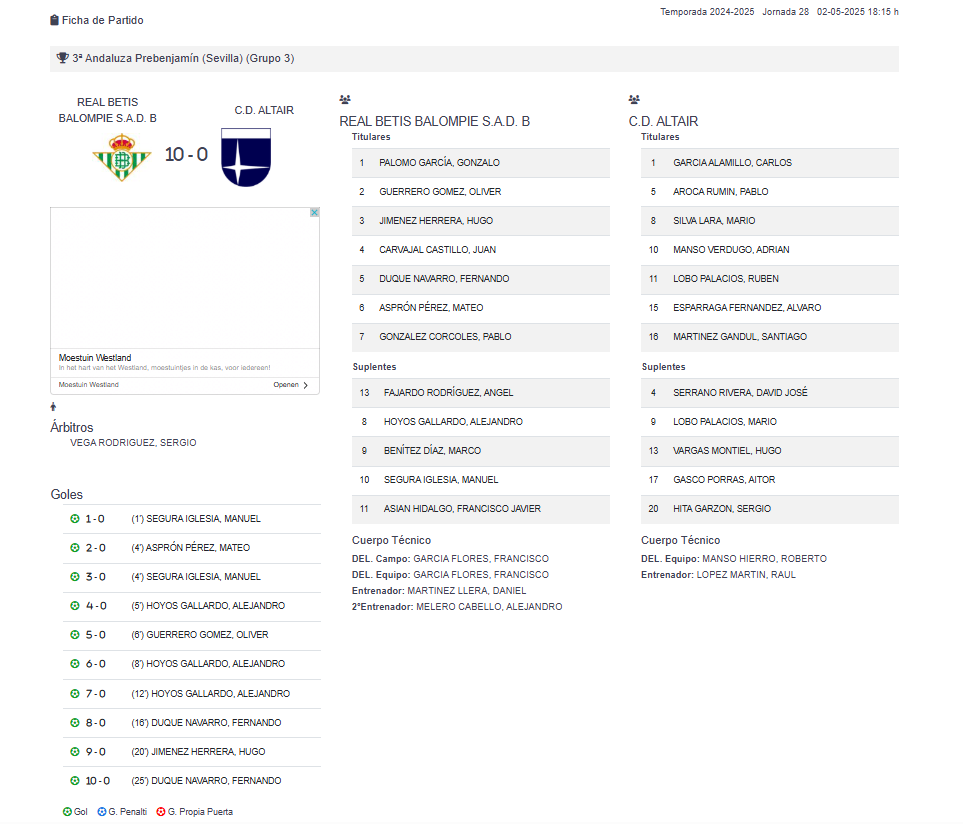Click the goal icon for 4-0

75,606
